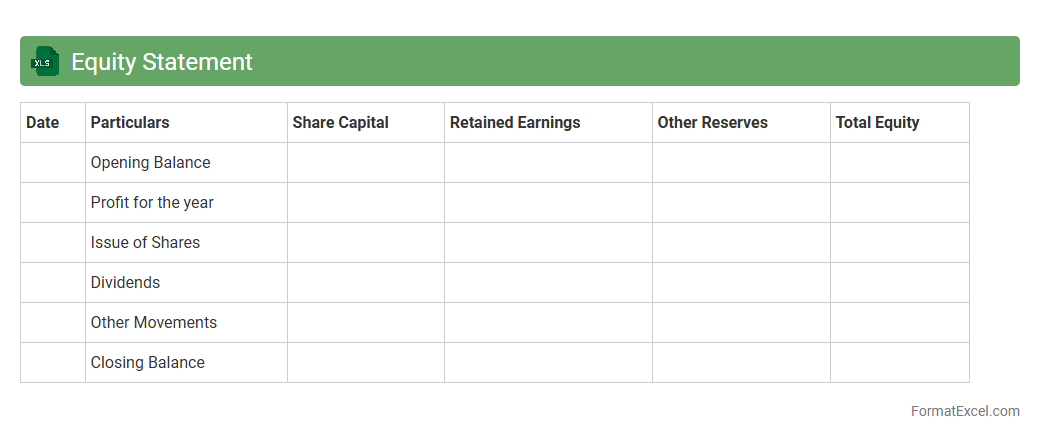This screenshot has height=440, width=1040.
Task: Click the Other Movements row label
Action: click(153, 323)
